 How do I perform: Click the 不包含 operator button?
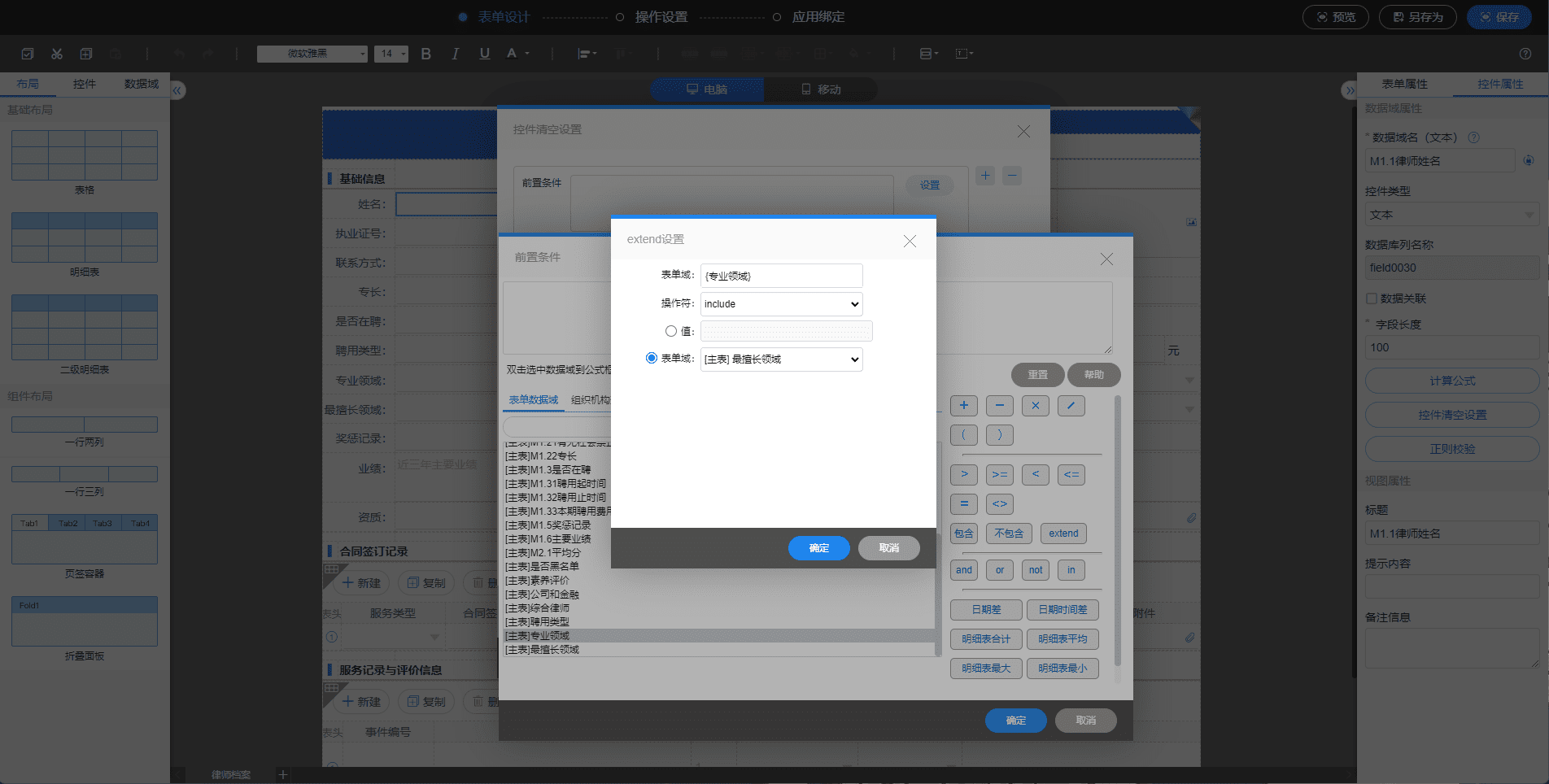1009,534
